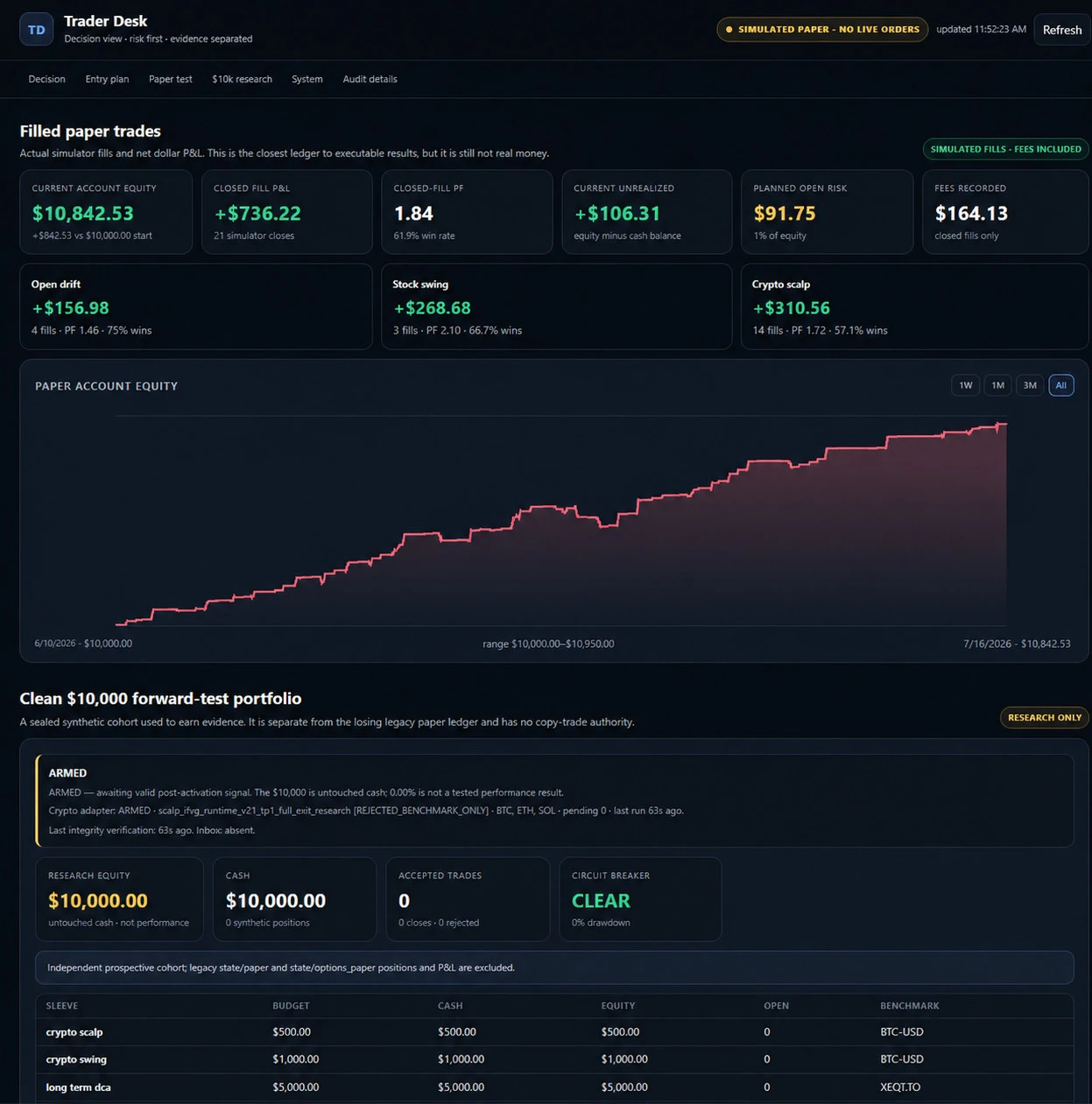Click the BUDGET column header
The width and height of the screenshot is (1092, 1104).
(291, 1006)
